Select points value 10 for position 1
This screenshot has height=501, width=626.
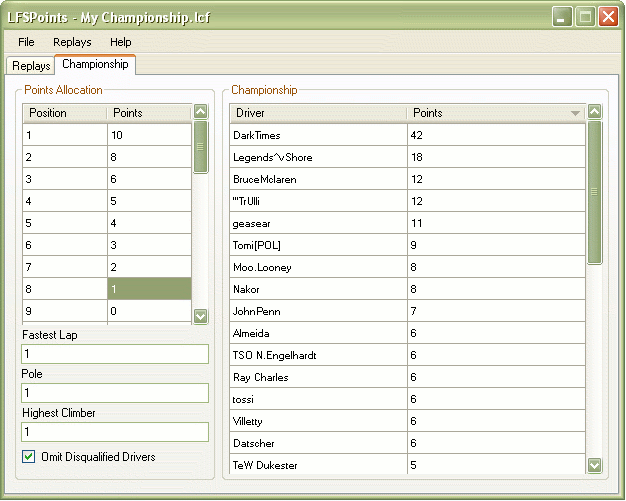click(x=149, y=135)
